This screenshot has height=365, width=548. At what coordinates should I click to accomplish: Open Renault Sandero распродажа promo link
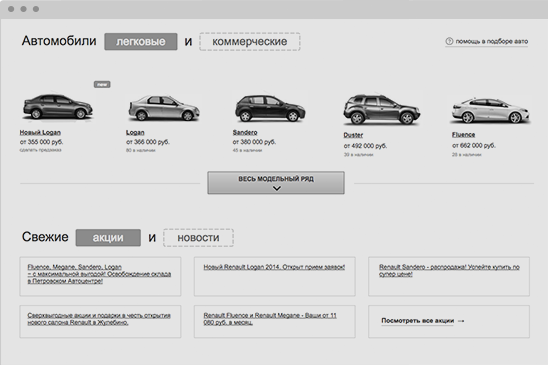449,271
